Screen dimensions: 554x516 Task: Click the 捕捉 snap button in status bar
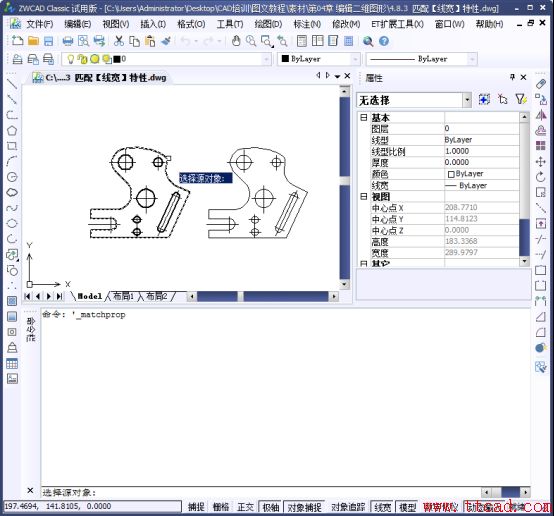(196, 507)
